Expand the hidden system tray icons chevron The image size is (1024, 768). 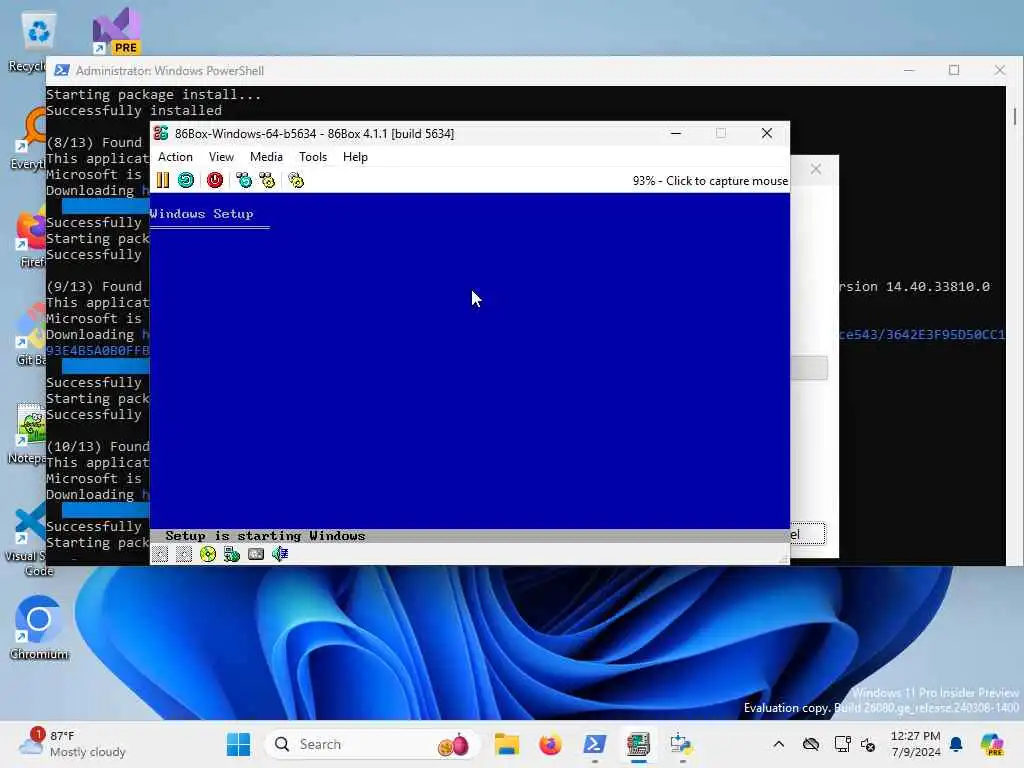pos(778,744)
